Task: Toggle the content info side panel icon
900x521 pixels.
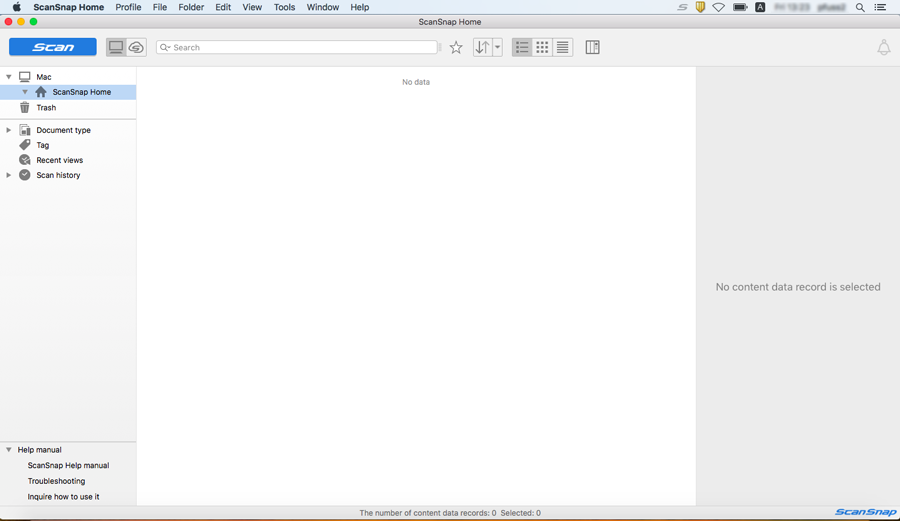Action: pos(592,47)
